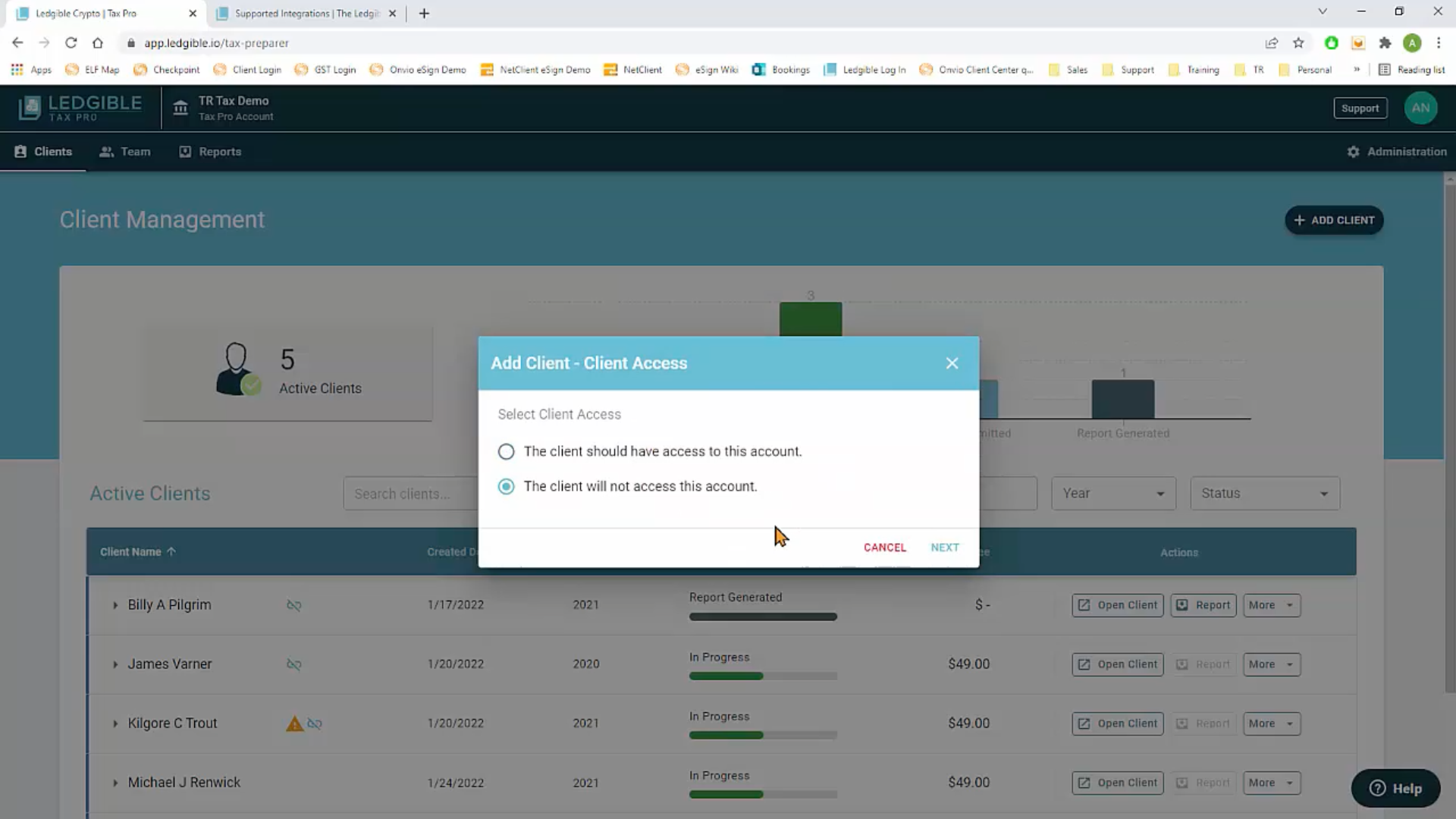Open the More actions dropdown for James Varner

(x=1271, y=664)
